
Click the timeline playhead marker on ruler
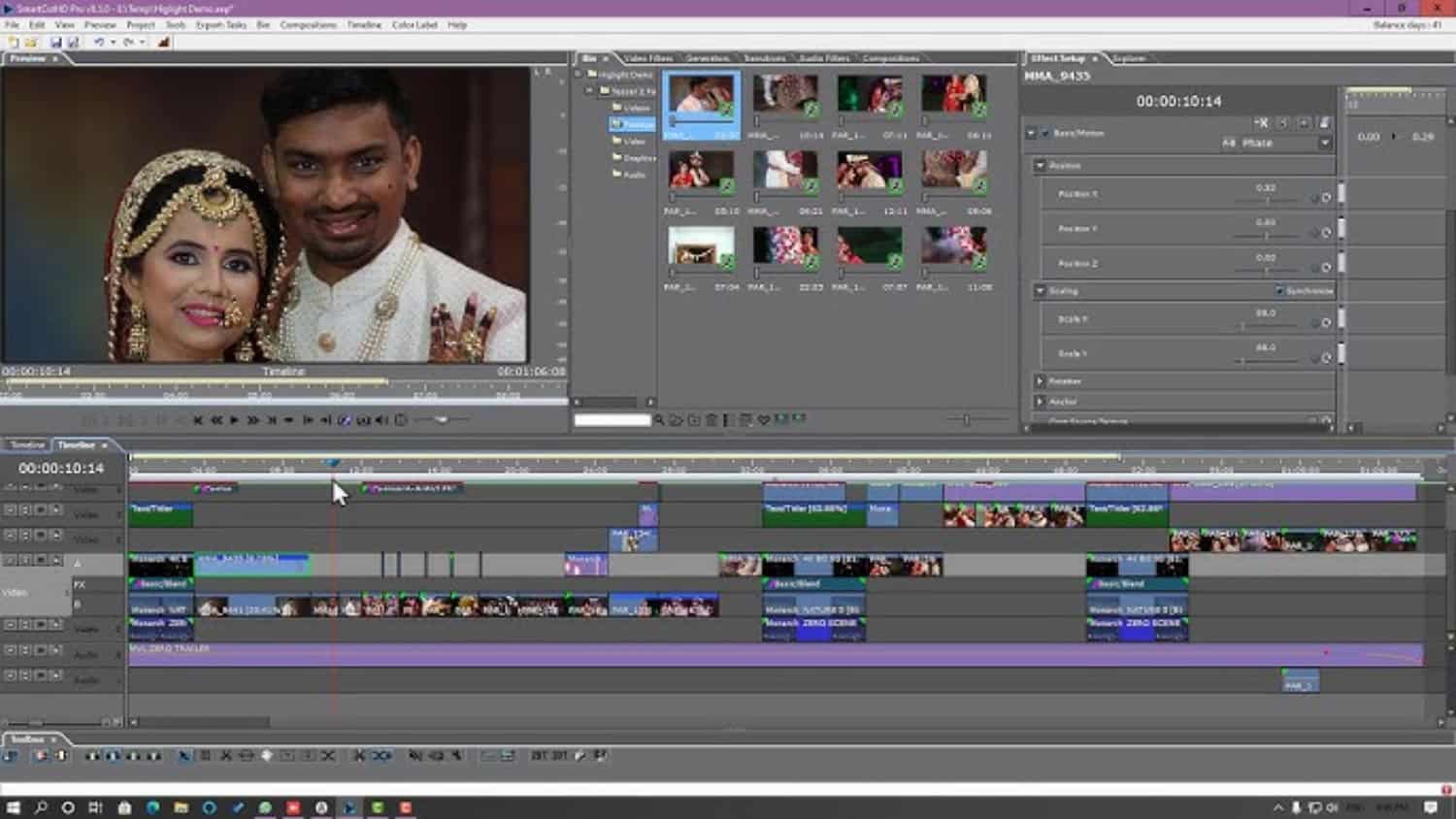pos(334,464)
